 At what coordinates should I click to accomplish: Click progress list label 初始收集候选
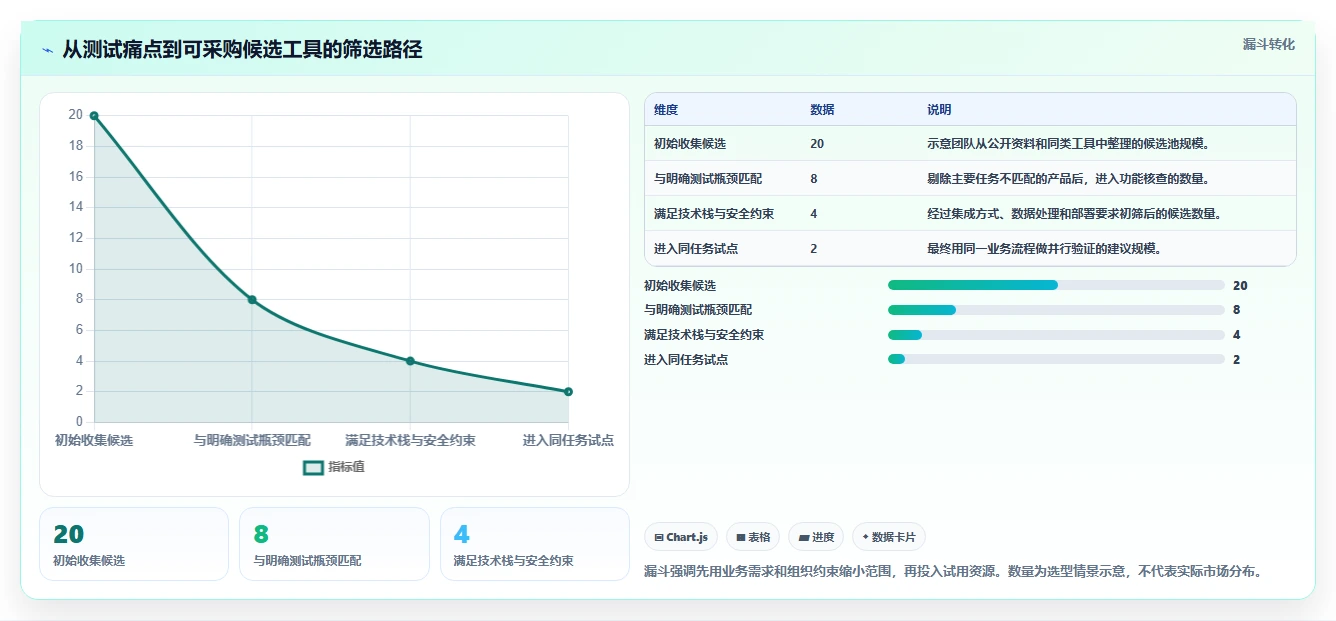tap(680, 285)
